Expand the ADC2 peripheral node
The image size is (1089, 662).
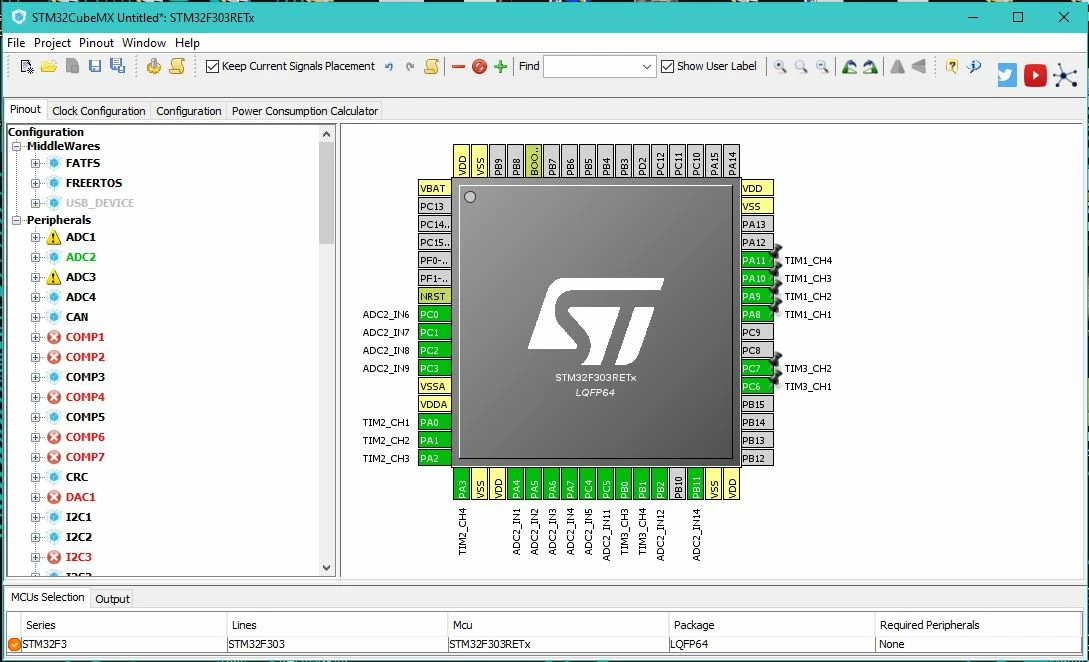pos(35,257)
